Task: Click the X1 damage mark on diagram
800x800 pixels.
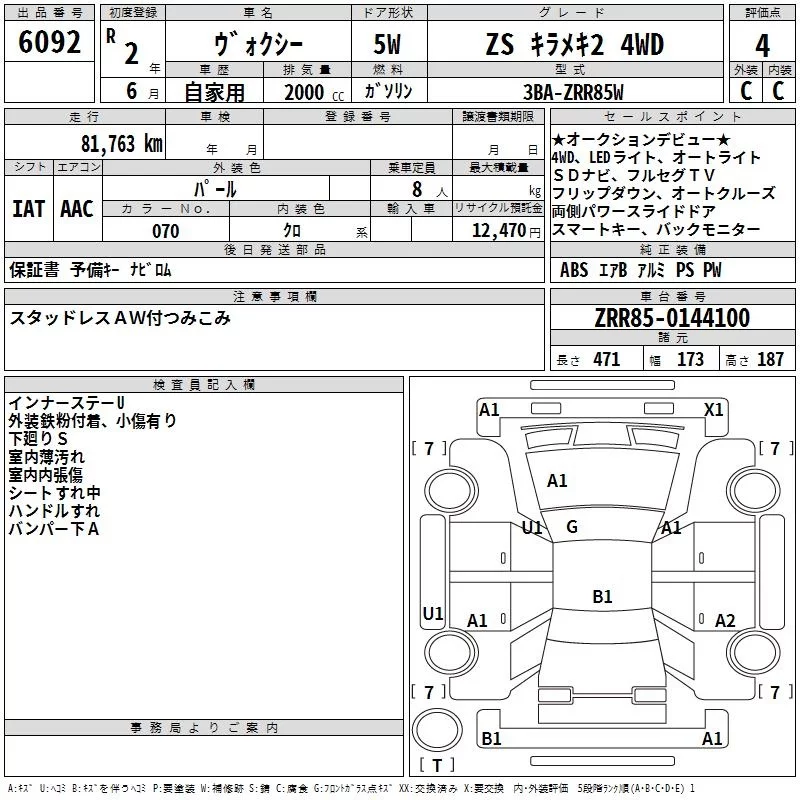Action: 714,410
